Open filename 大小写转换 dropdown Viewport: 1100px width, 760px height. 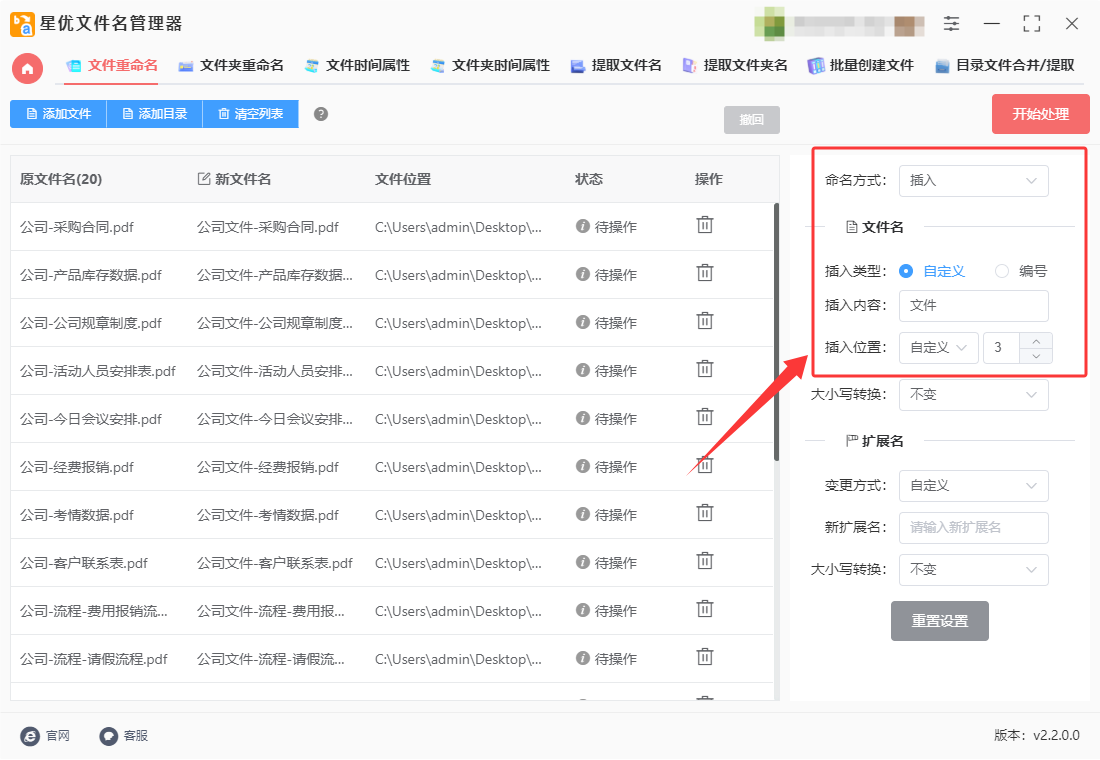973,394
